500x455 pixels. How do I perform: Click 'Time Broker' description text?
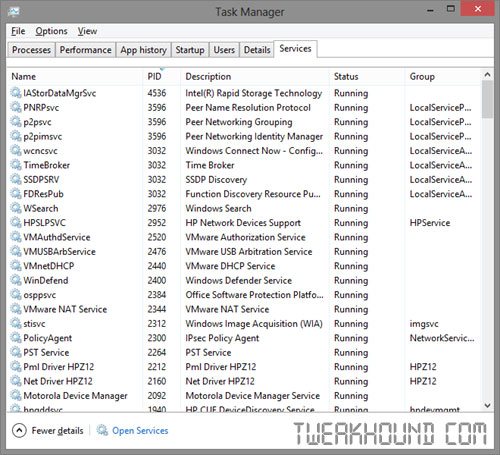coord(210,165)
